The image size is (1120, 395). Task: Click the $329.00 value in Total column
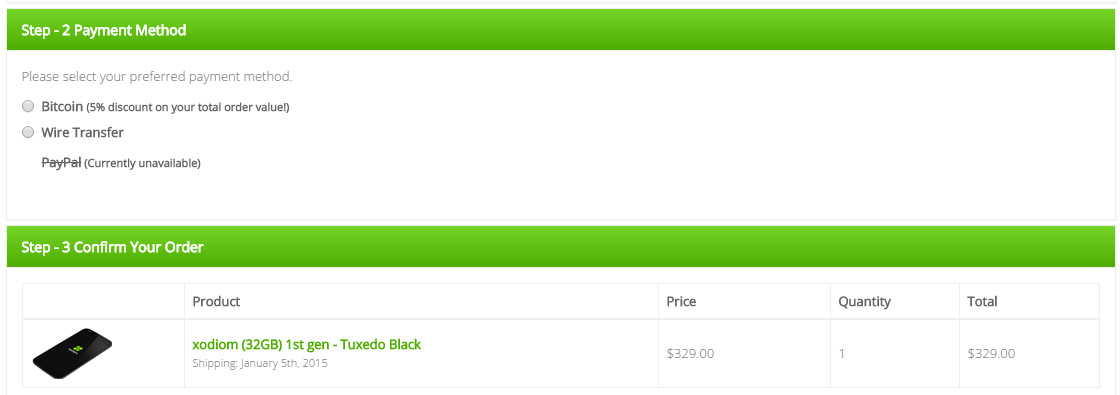coord(991,354)
